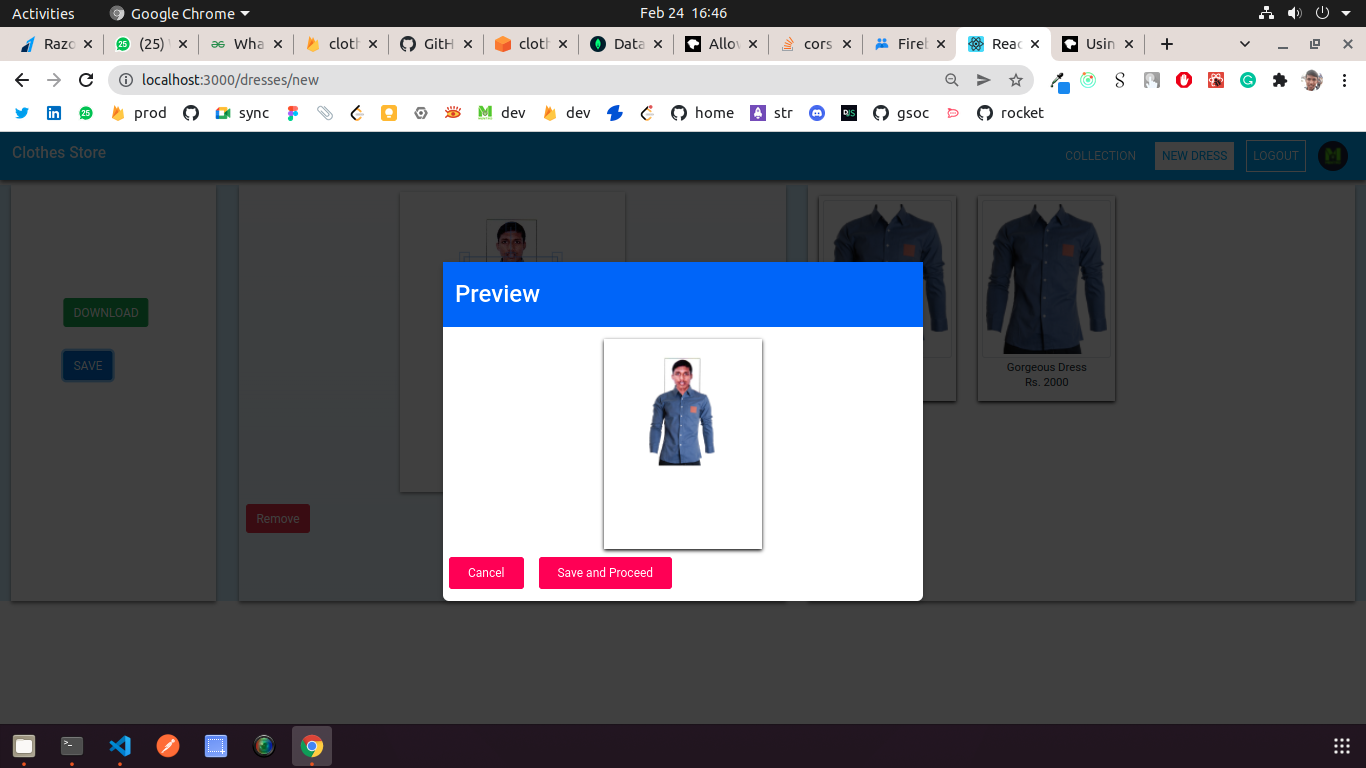Open the Figma bookmark icon
Screen dimensions: 1366x768
click(292, 112)
